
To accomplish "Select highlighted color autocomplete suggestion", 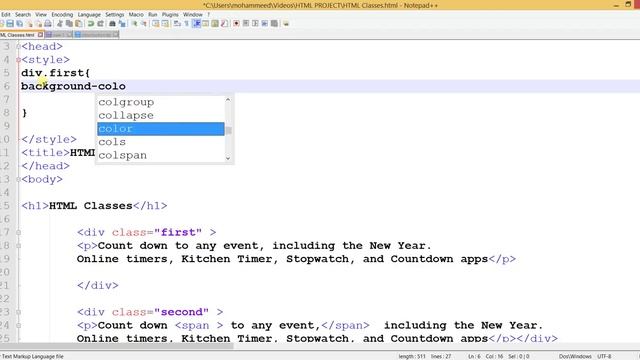I will 161,129.
